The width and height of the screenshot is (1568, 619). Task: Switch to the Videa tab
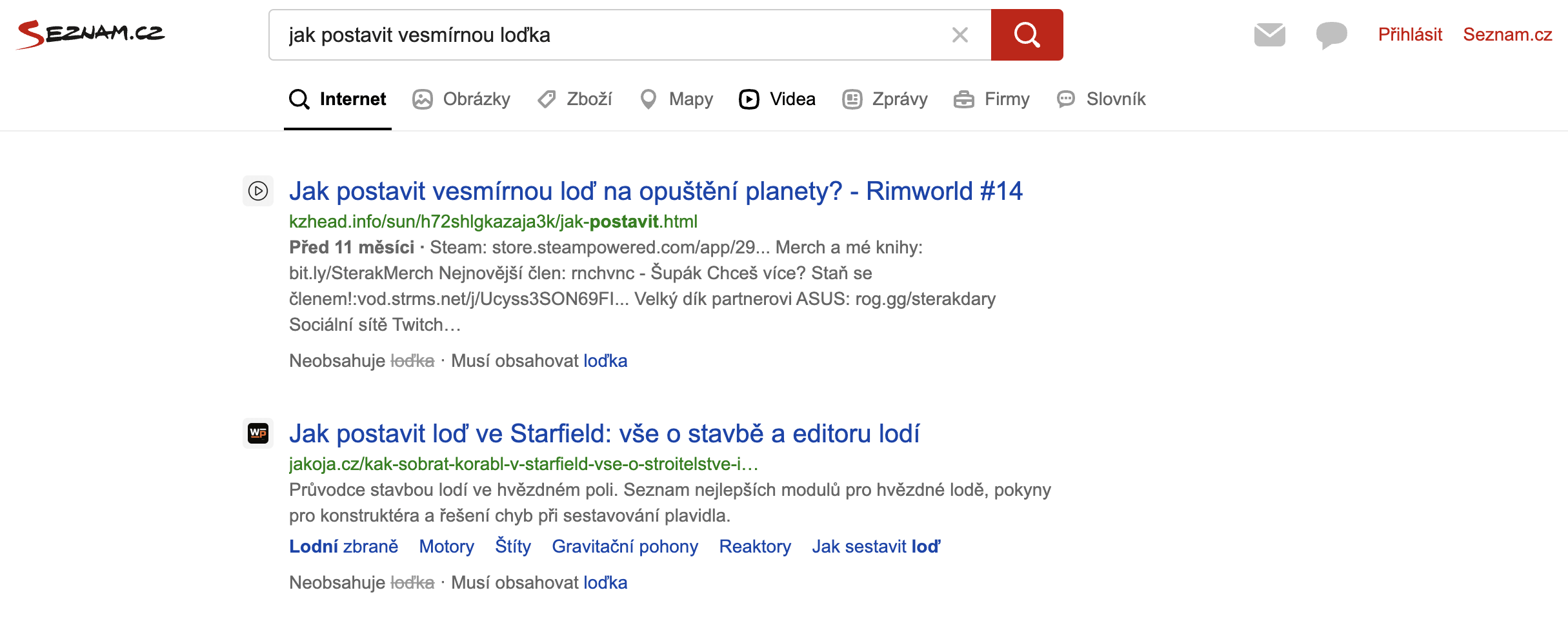(x=777, y=99)
